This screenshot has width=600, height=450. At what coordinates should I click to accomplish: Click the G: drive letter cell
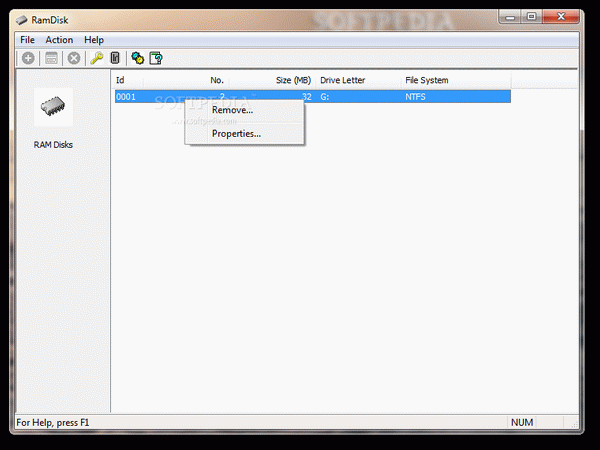coord(324,97)
